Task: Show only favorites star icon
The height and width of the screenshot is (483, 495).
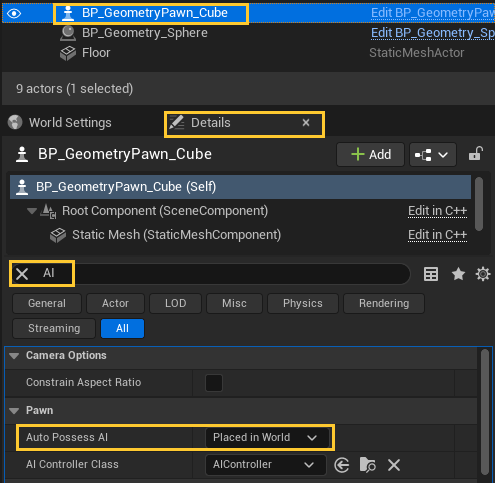Action: (x=458, y=274)
